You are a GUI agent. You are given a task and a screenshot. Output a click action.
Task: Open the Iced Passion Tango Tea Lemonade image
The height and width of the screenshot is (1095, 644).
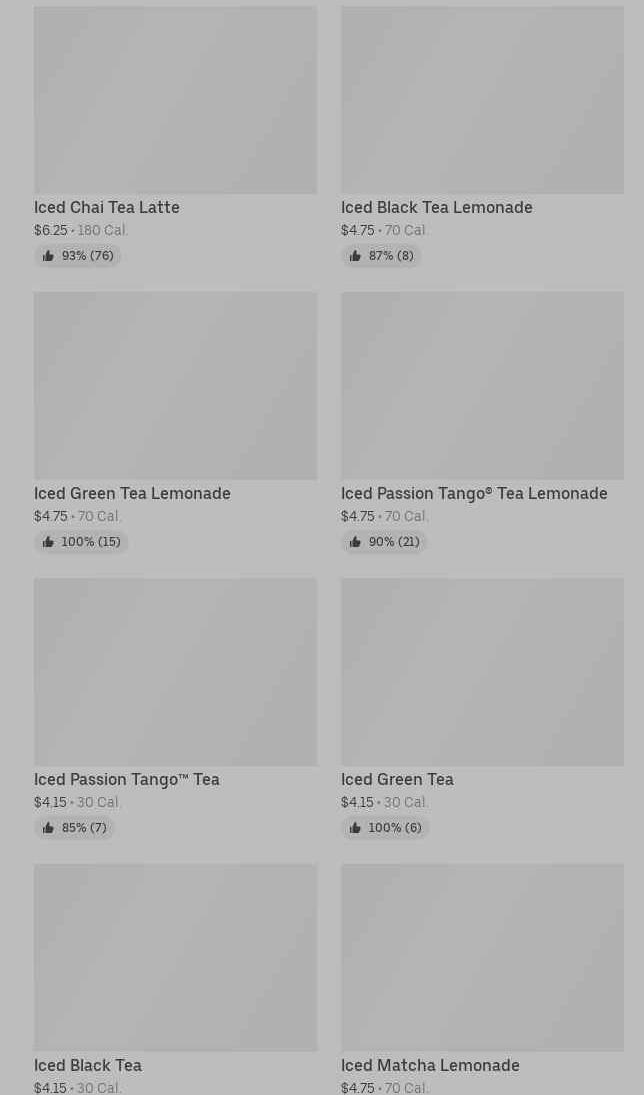(482, 386)
